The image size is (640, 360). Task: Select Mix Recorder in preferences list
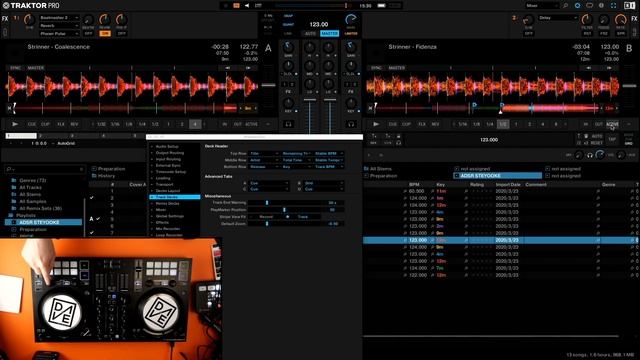point(168,229)
